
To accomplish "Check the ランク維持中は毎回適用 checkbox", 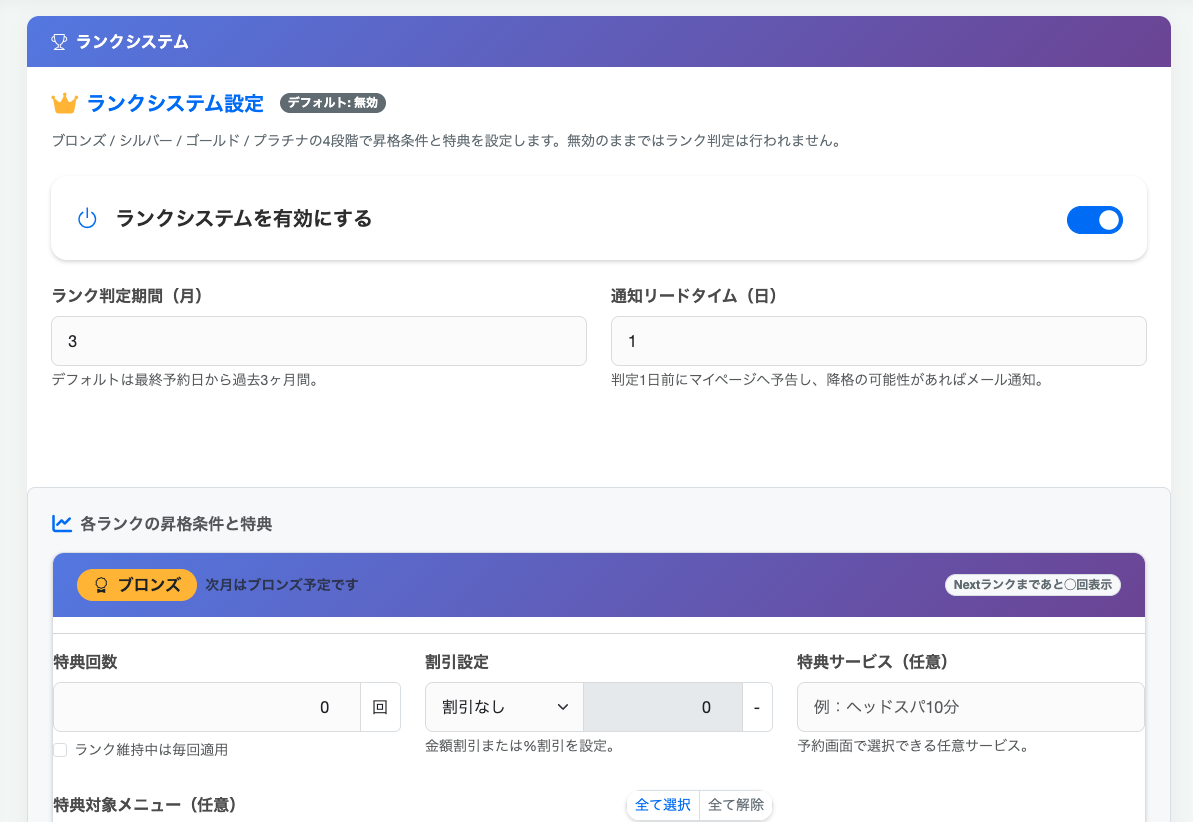I will (59, 748).
